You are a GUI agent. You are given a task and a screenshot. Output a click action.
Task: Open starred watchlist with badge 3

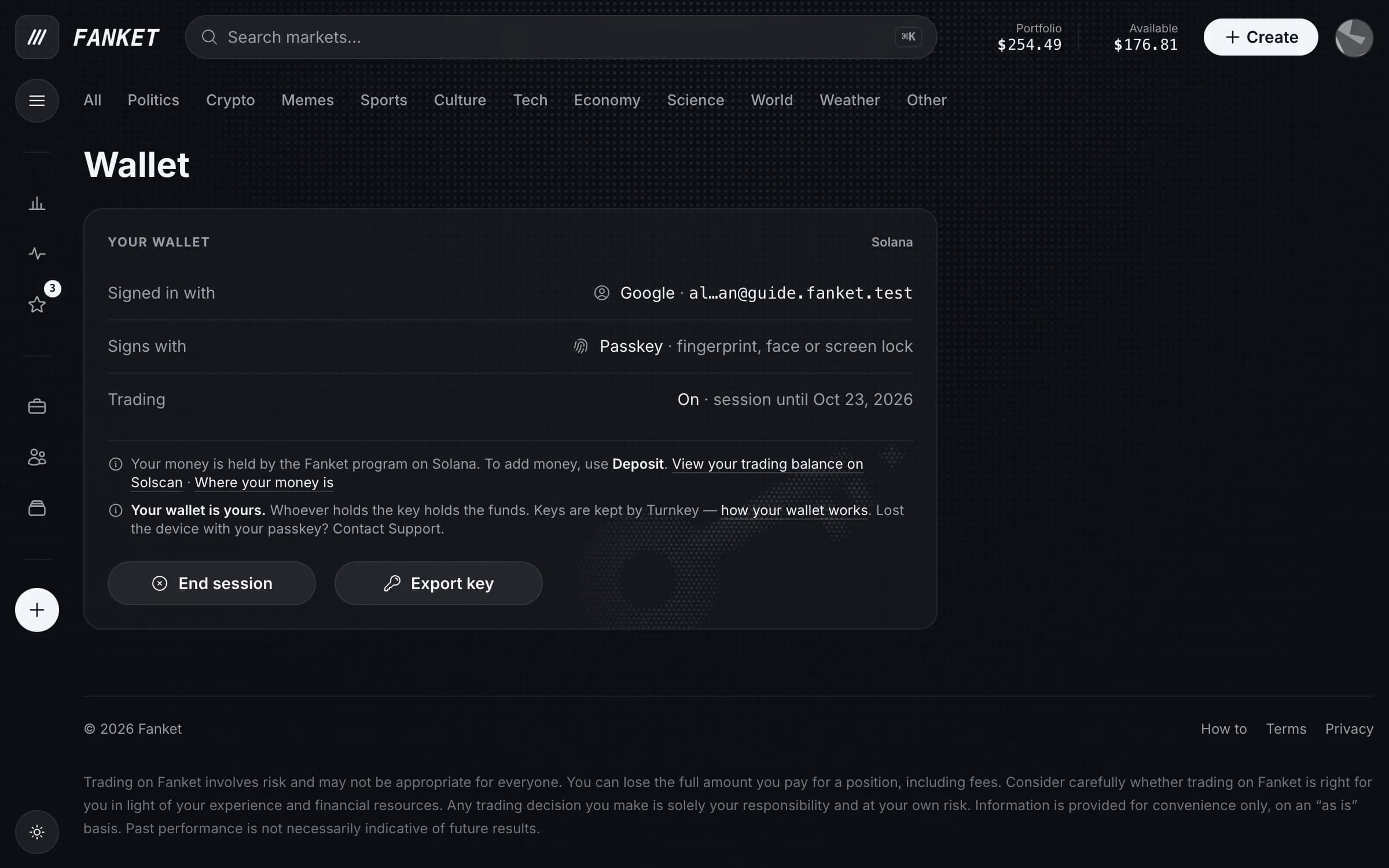pyautogui.click(x=36, y=304)
